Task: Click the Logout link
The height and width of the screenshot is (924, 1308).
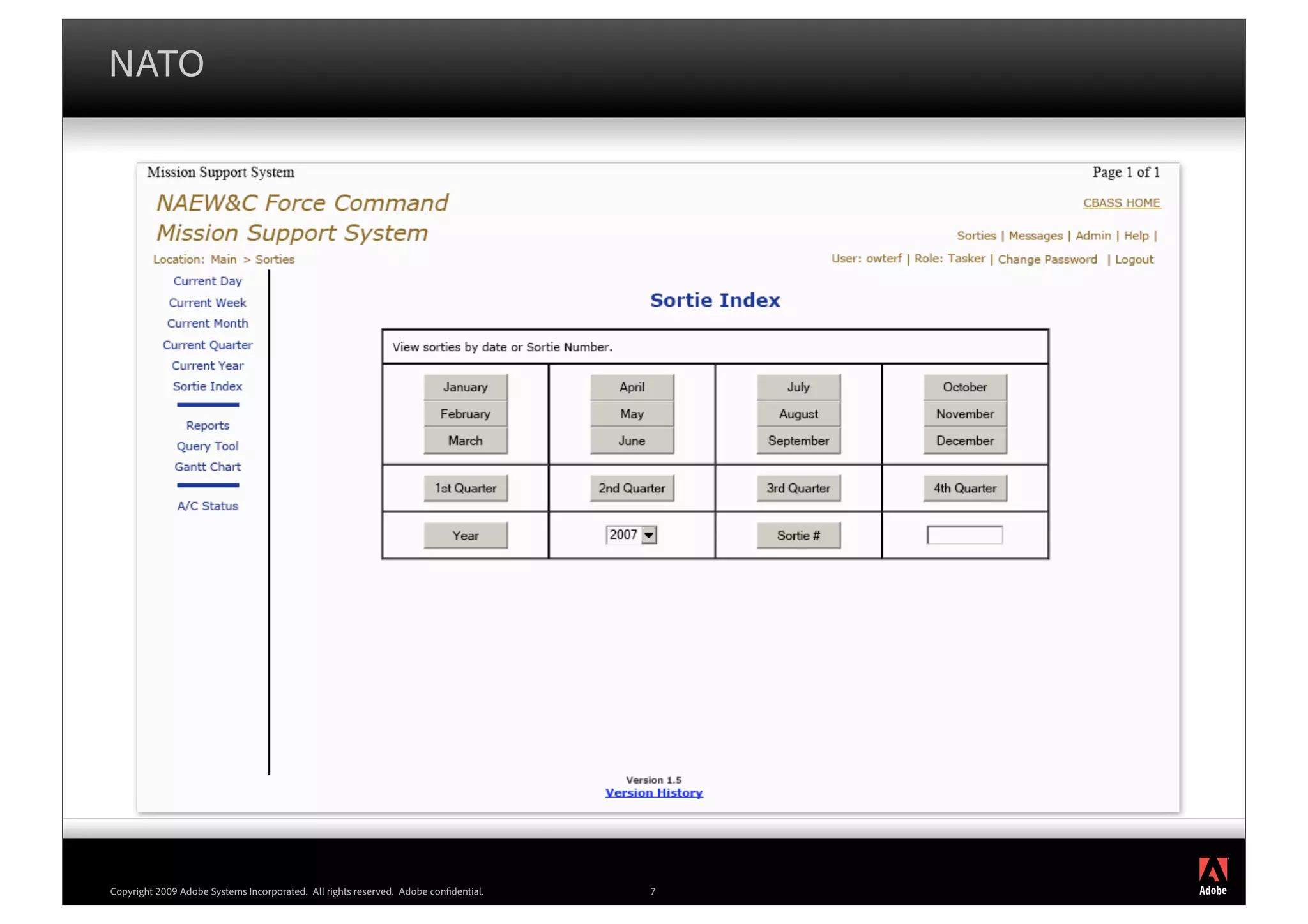Action: (x=1134, y=259)
